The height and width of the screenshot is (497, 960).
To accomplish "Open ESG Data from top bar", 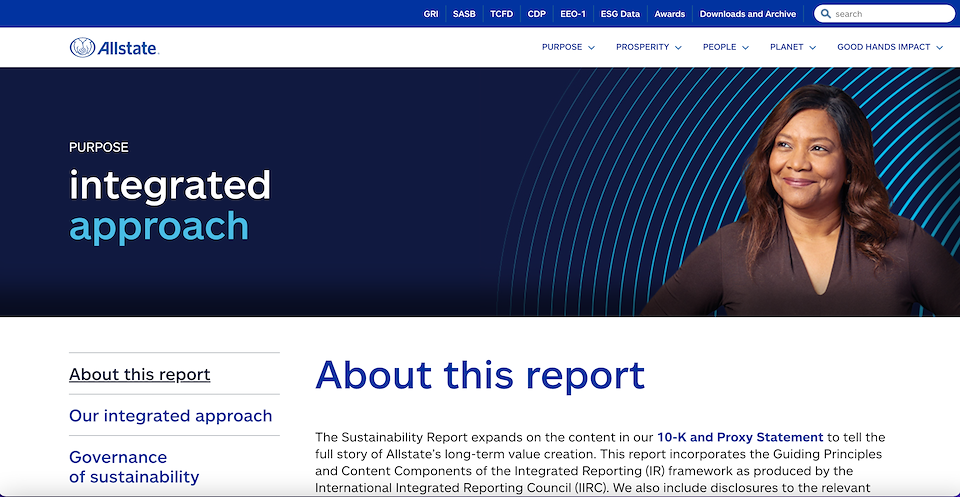I will [x=620, y=14].
